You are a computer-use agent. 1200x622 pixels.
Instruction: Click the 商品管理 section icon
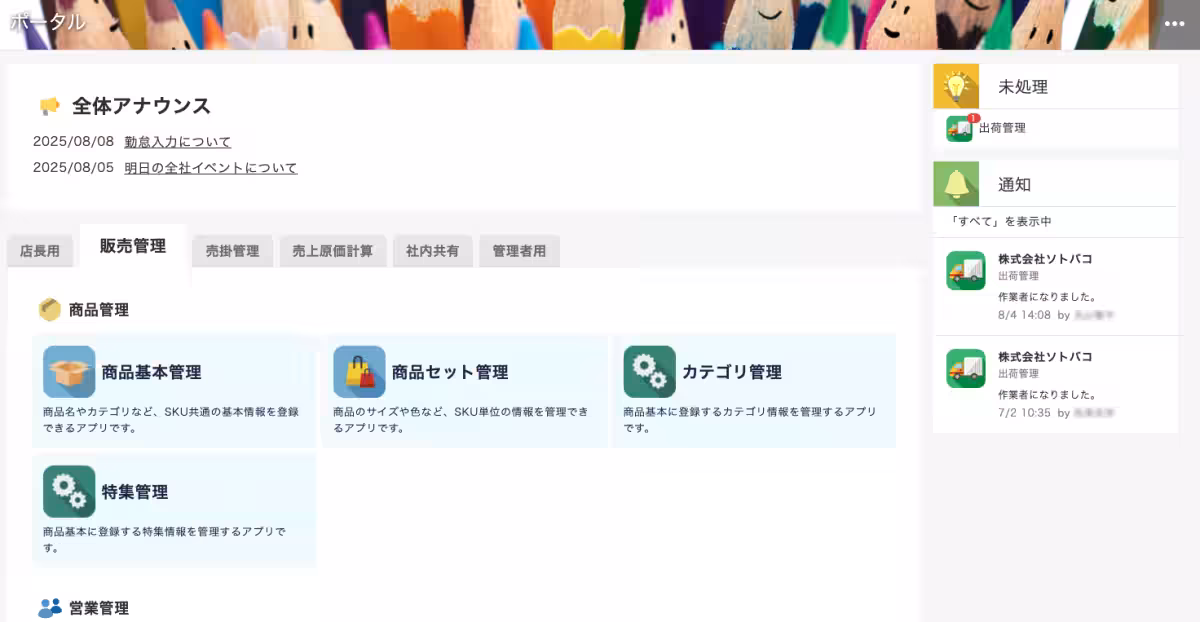coord(49,310)
